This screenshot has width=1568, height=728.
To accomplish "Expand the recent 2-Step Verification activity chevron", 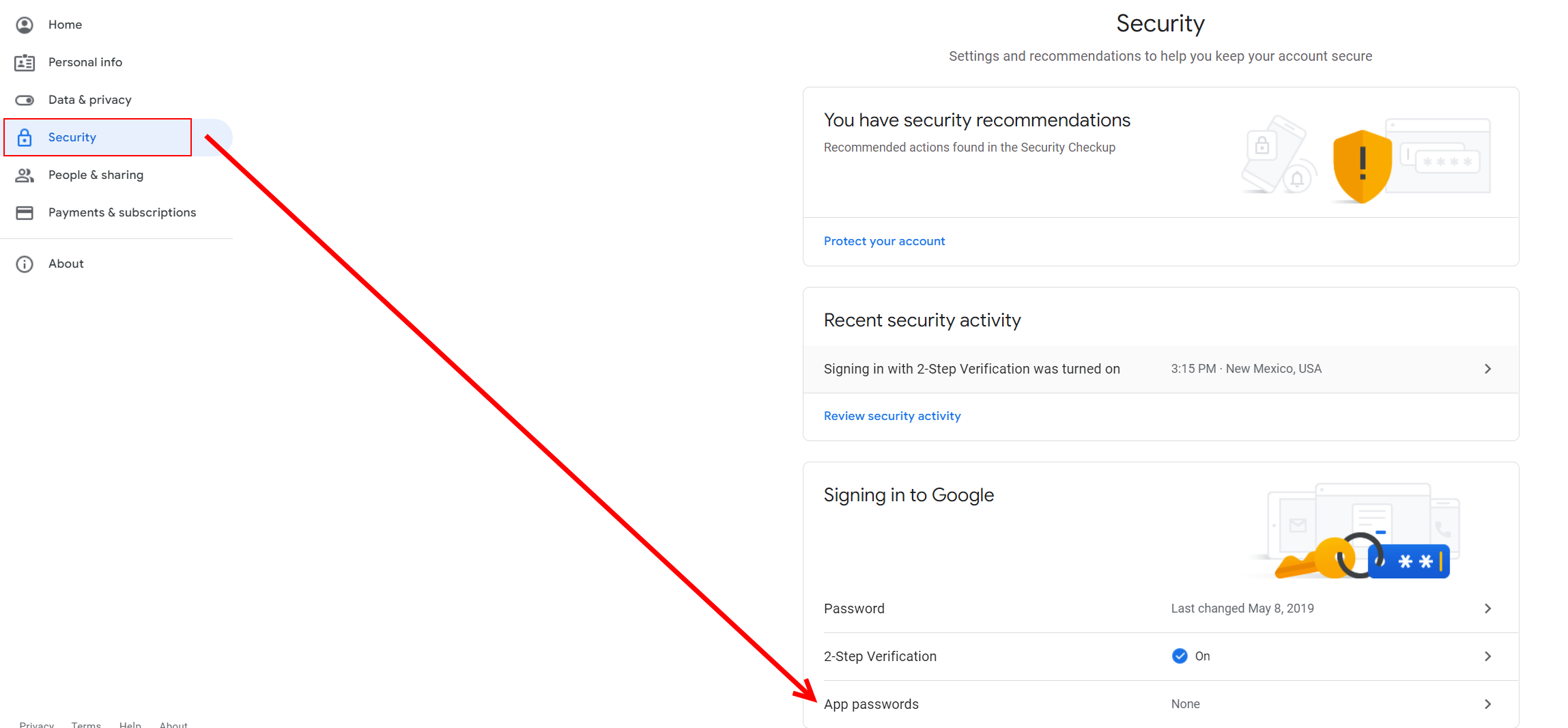I will [x=1488, y=369].
